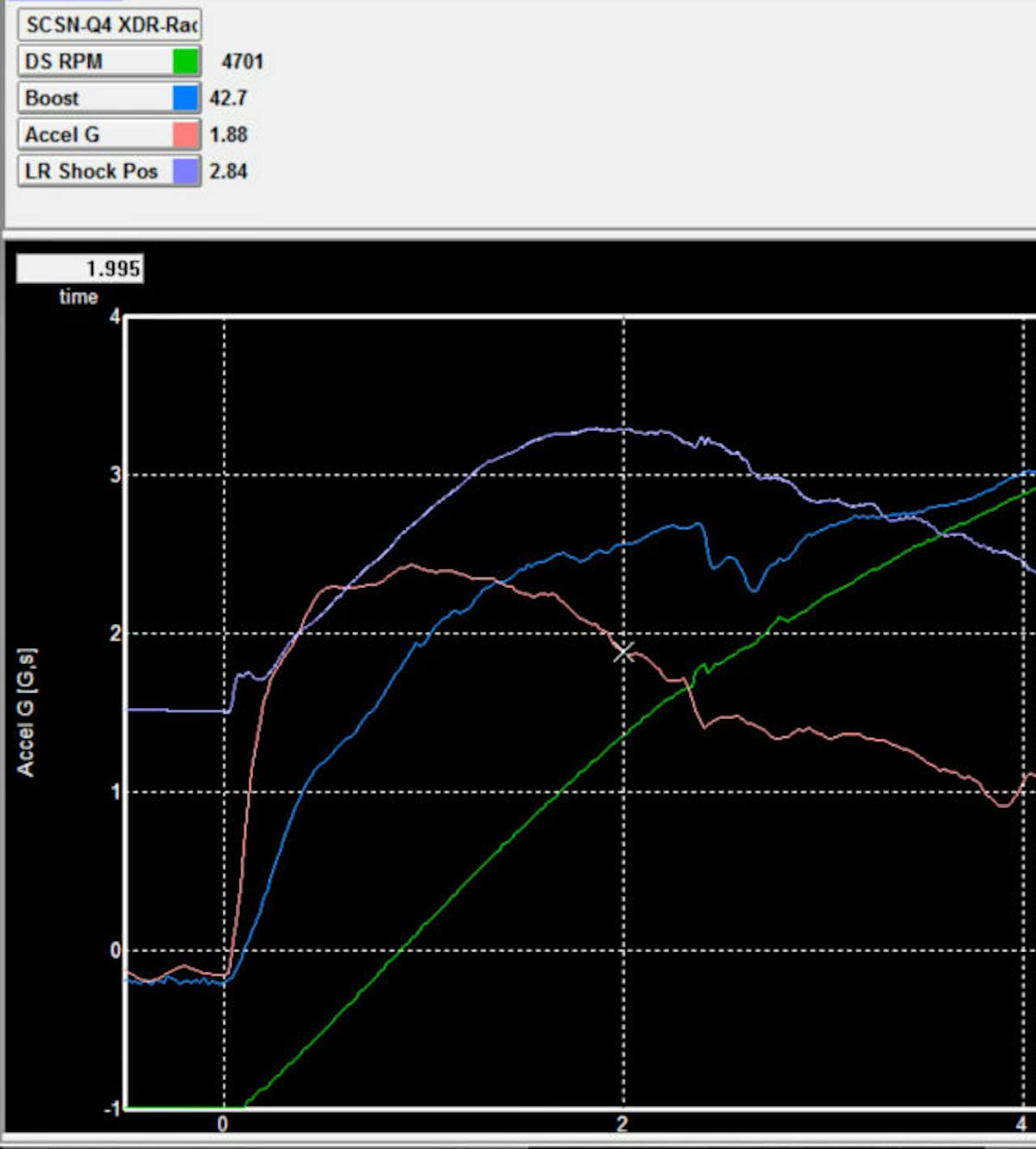Open the pink Accel G color swatch
Image resolution: width=1036 pixels, height=1149 pixels.
tap(186, 135)
